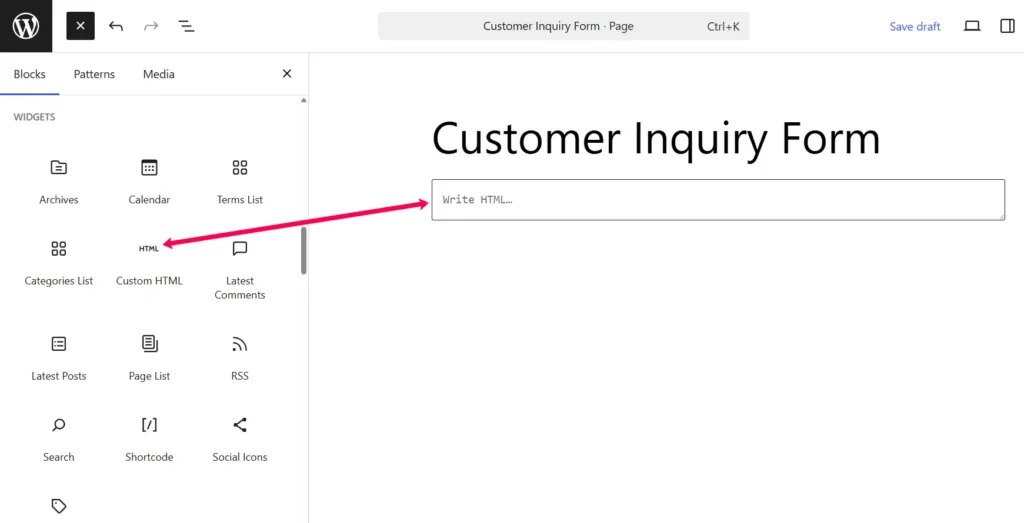Insert the RSS feed block
This screenshot has height=523, width=1024.
240,357
